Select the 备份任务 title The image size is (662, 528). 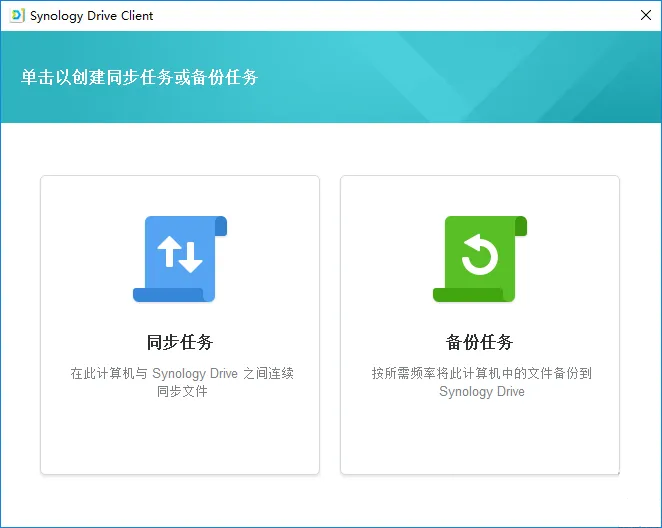tap(480, 342)
